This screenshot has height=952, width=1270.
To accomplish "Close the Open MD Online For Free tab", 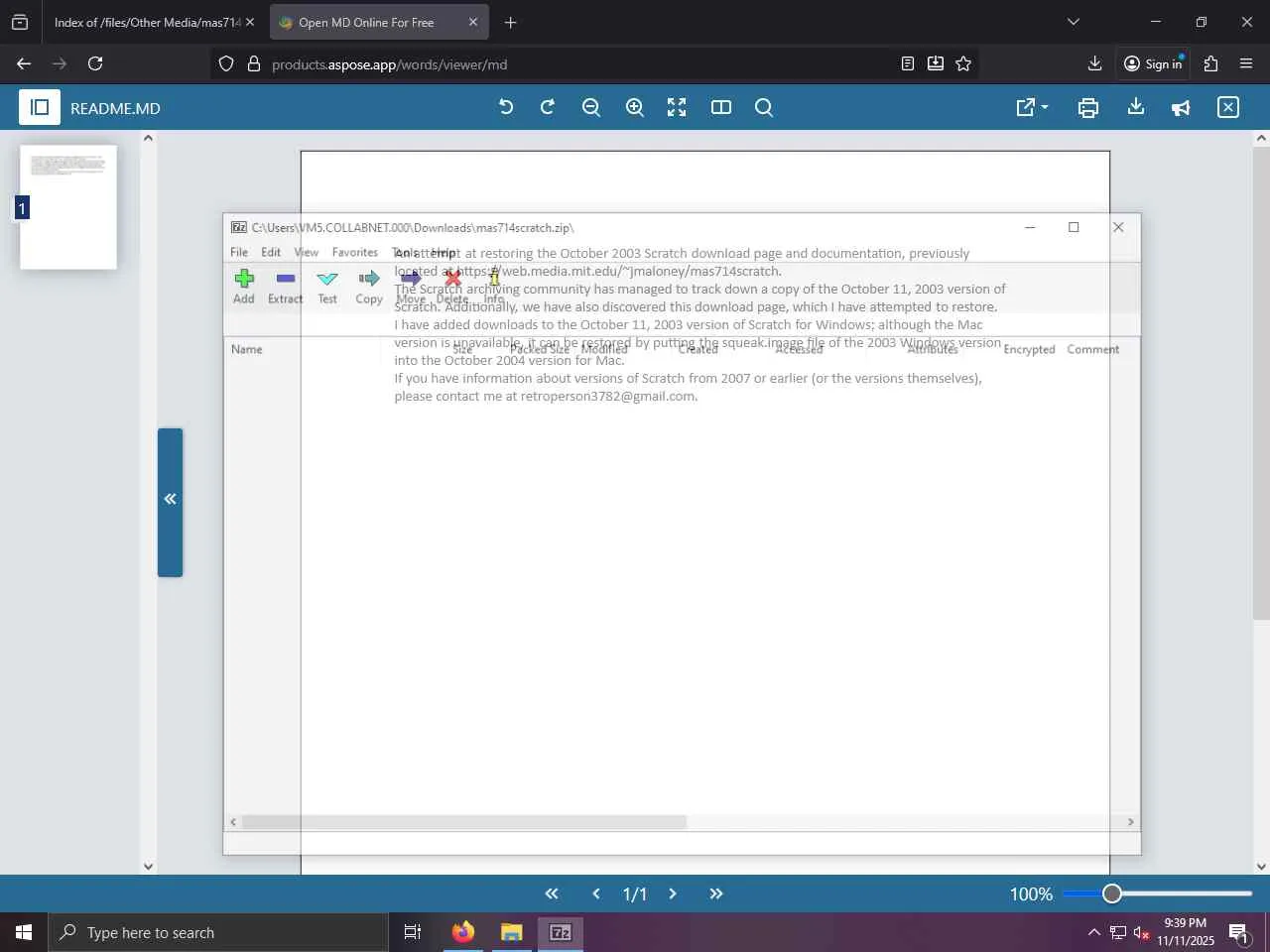I will point(473,22).
